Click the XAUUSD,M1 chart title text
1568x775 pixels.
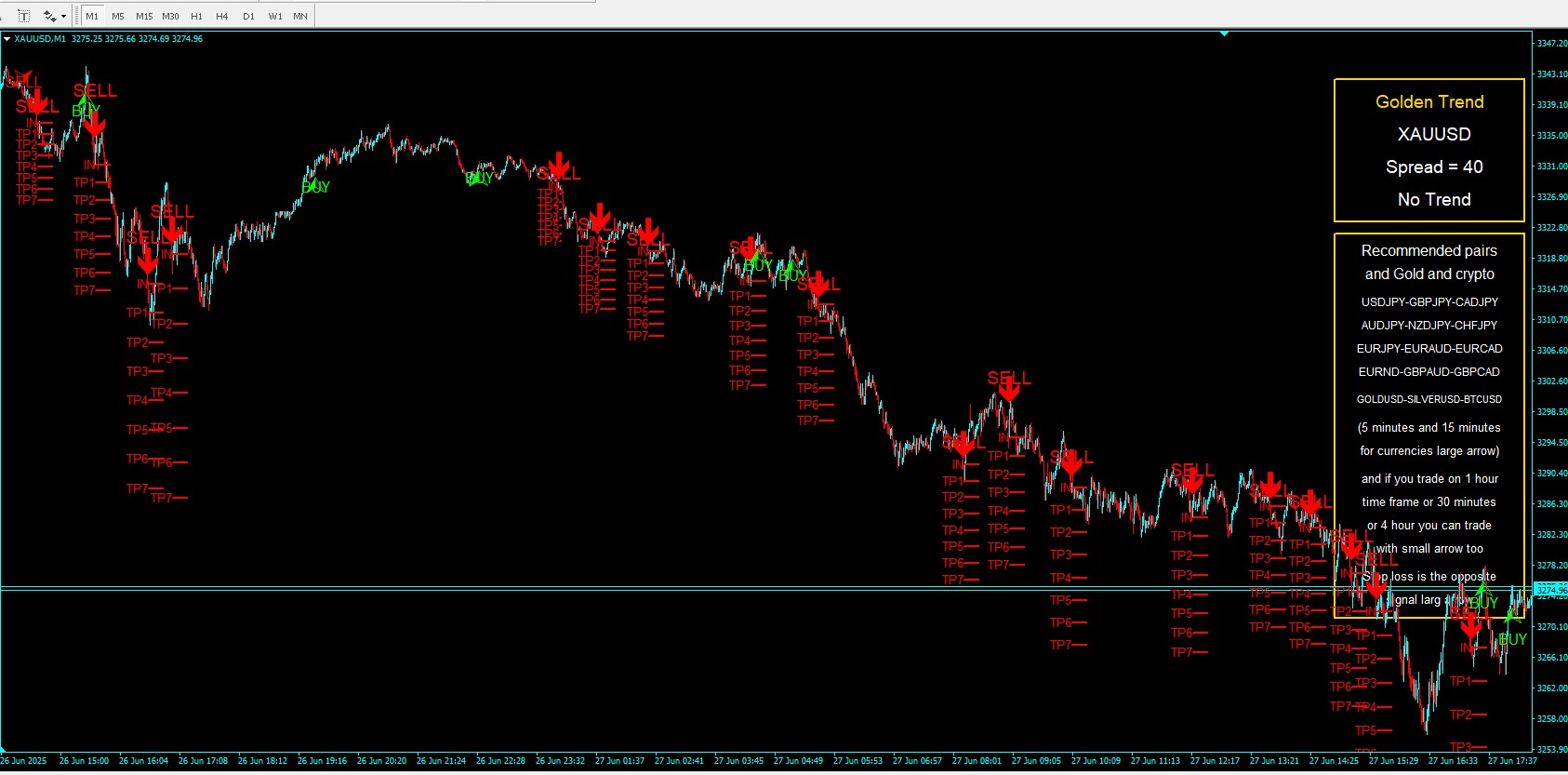(40, 39)
